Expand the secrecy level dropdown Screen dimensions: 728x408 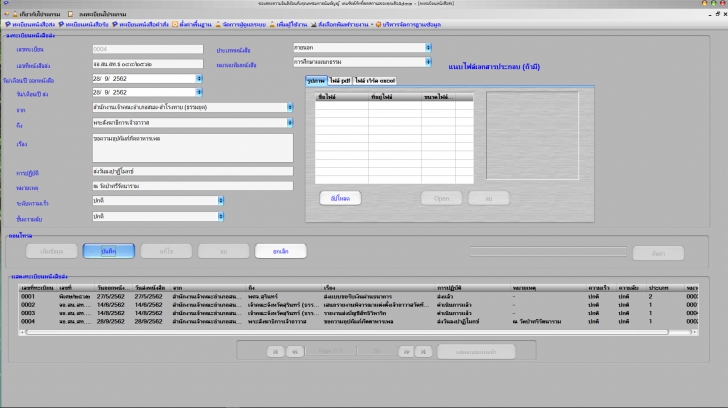coord(221,216)
